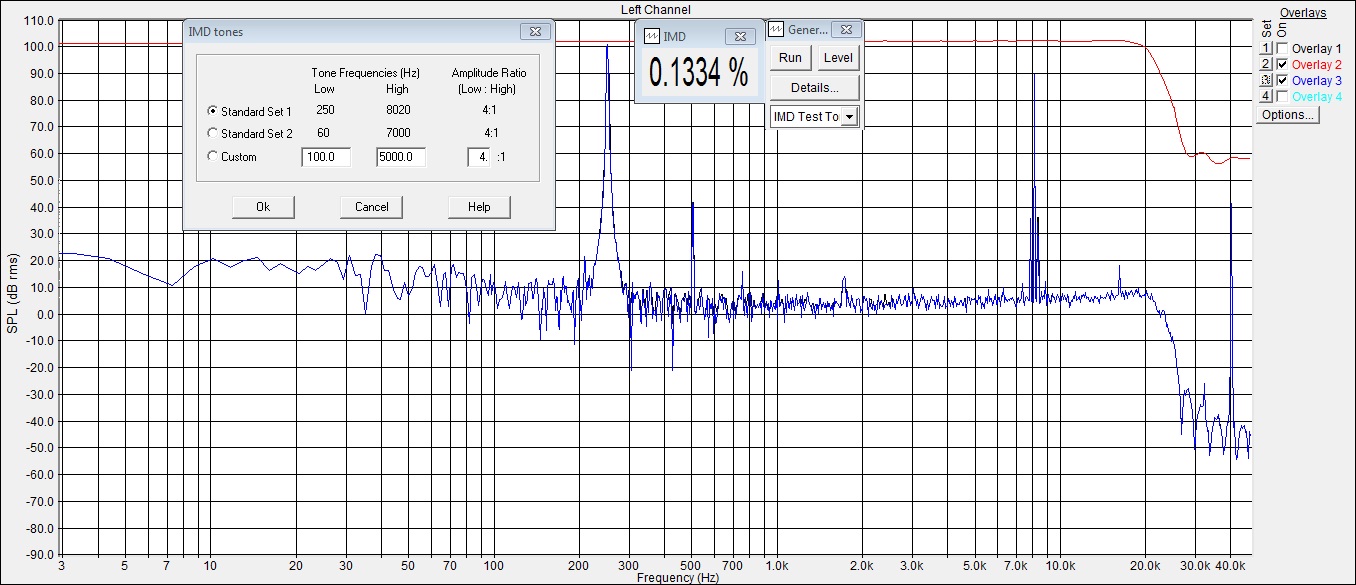Select the Standard Set 2 radio button

coord(212,133)
